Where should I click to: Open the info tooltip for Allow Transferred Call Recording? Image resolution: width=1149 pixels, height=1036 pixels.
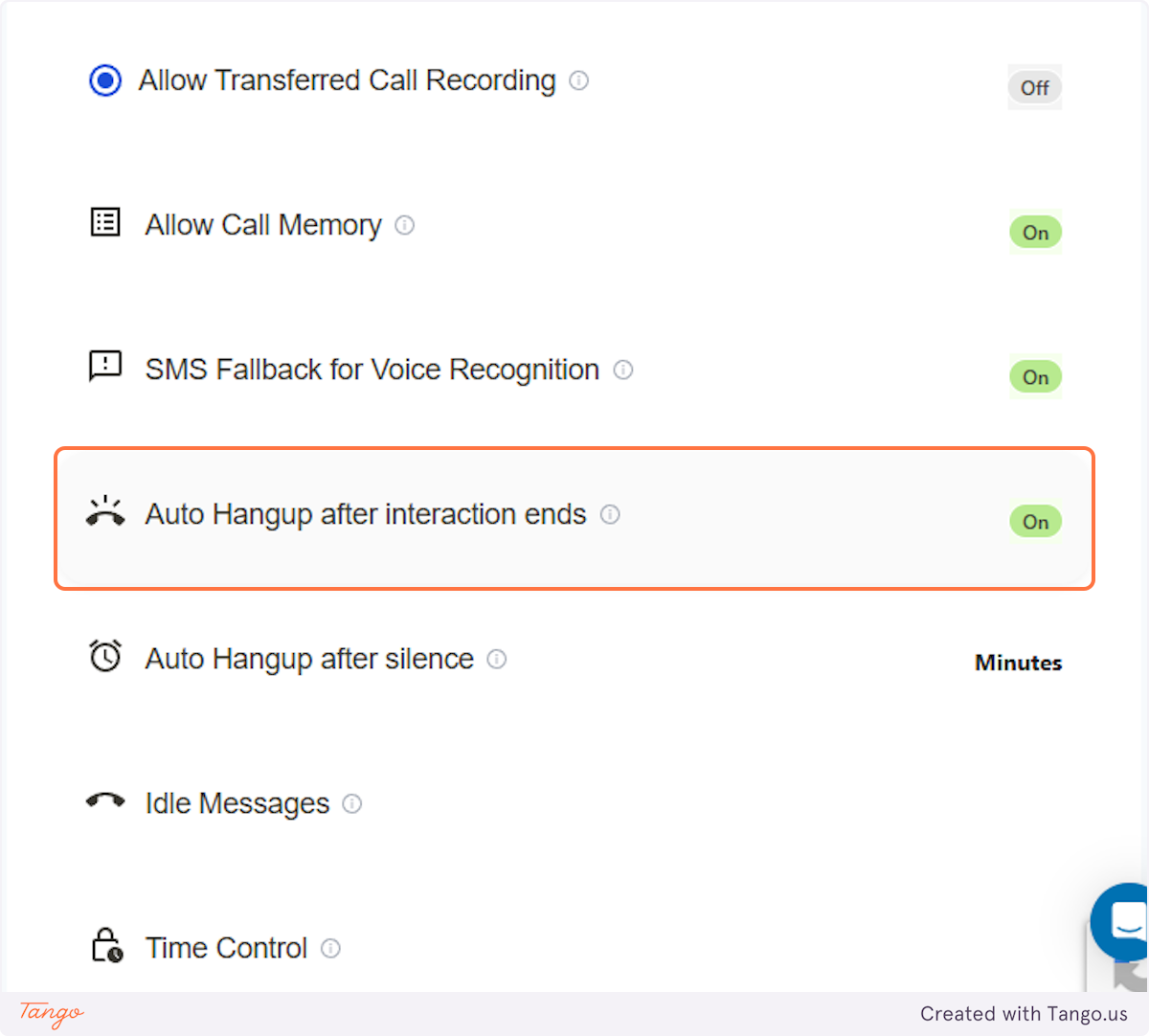click(x=578, y=81)
